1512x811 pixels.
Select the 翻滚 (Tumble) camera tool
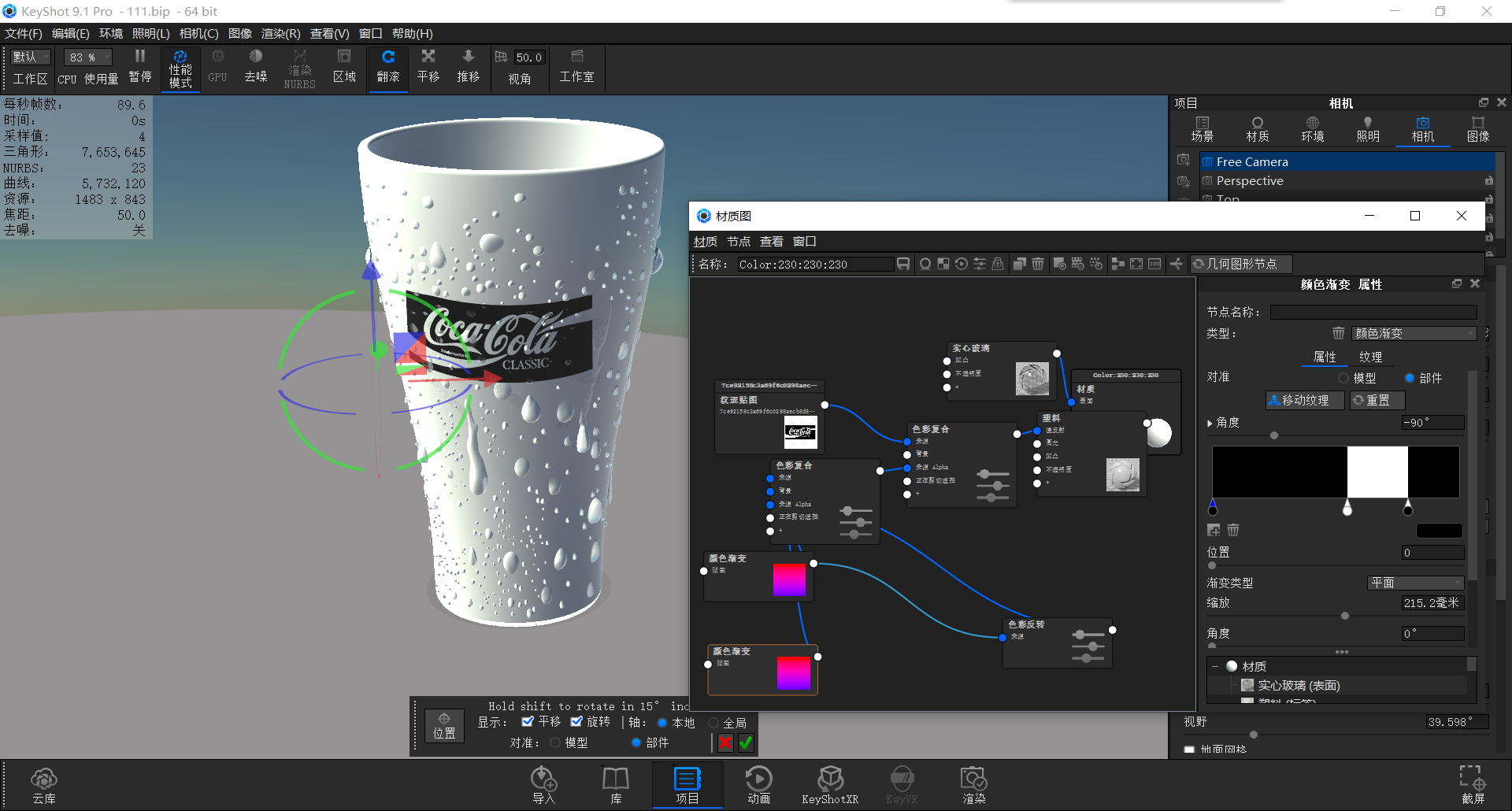point(388,67)
